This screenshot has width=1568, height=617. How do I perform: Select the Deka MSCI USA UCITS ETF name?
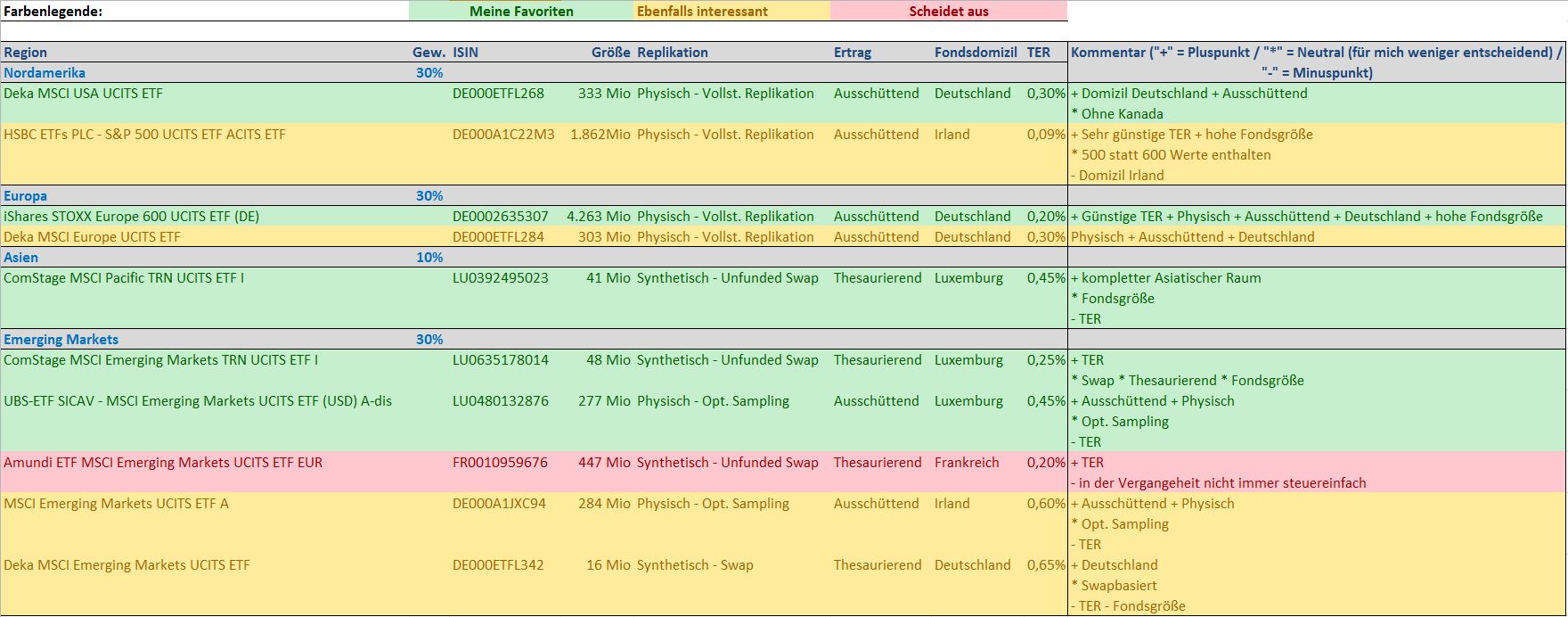[83, 94]
